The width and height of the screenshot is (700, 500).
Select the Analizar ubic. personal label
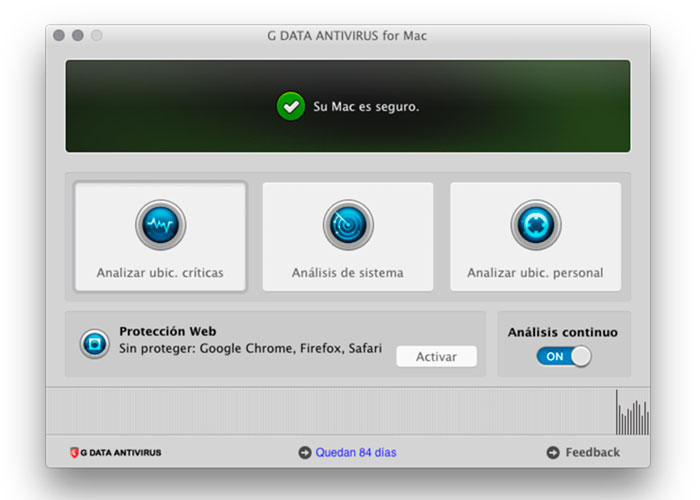pos(535,273)
